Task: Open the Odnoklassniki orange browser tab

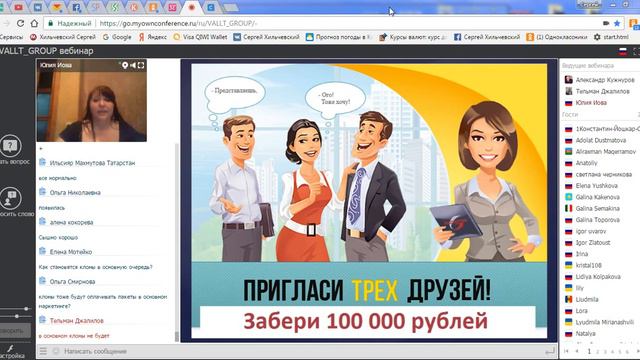Action: pos(153,7)
